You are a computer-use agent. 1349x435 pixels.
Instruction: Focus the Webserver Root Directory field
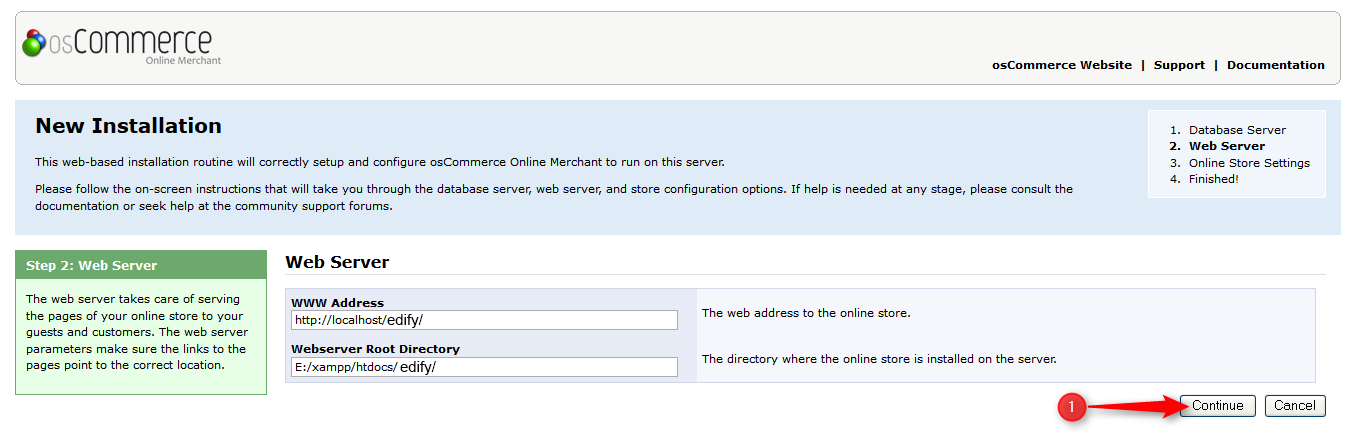tap(484, 367)
